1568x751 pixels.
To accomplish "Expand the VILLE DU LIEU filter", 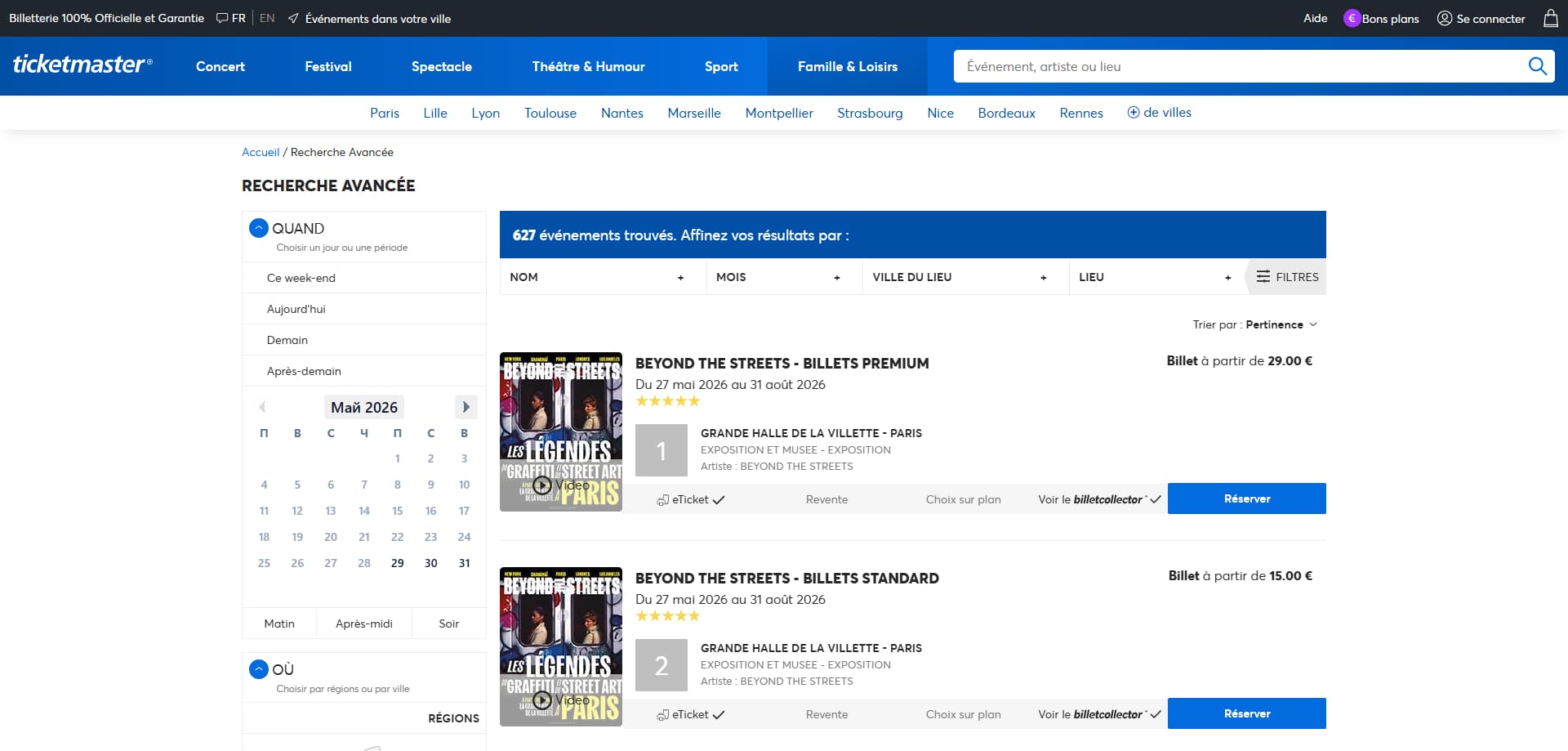I will coord(965,277).
